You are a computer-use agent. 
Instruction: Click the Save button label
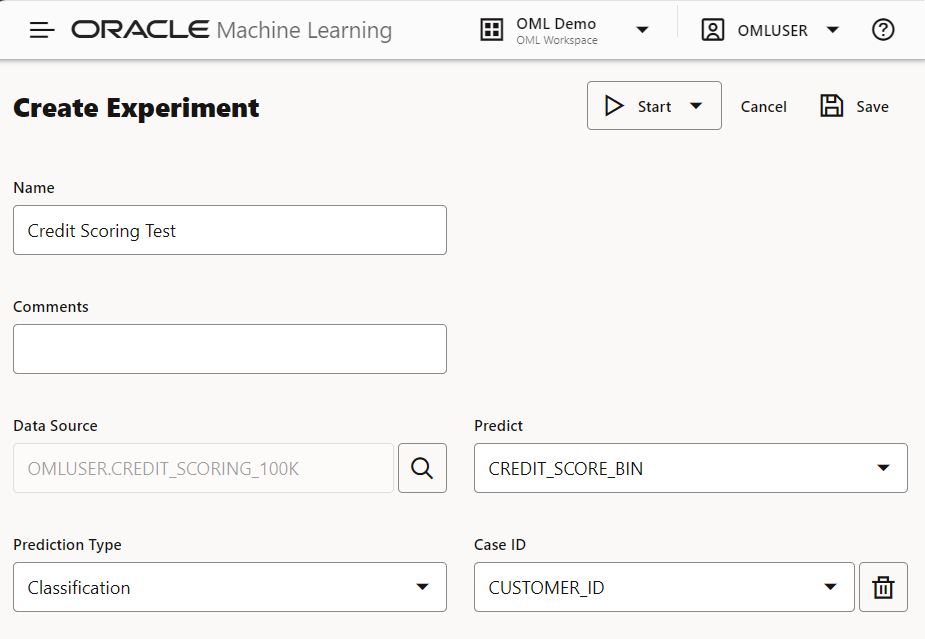(x=872, y=106)
